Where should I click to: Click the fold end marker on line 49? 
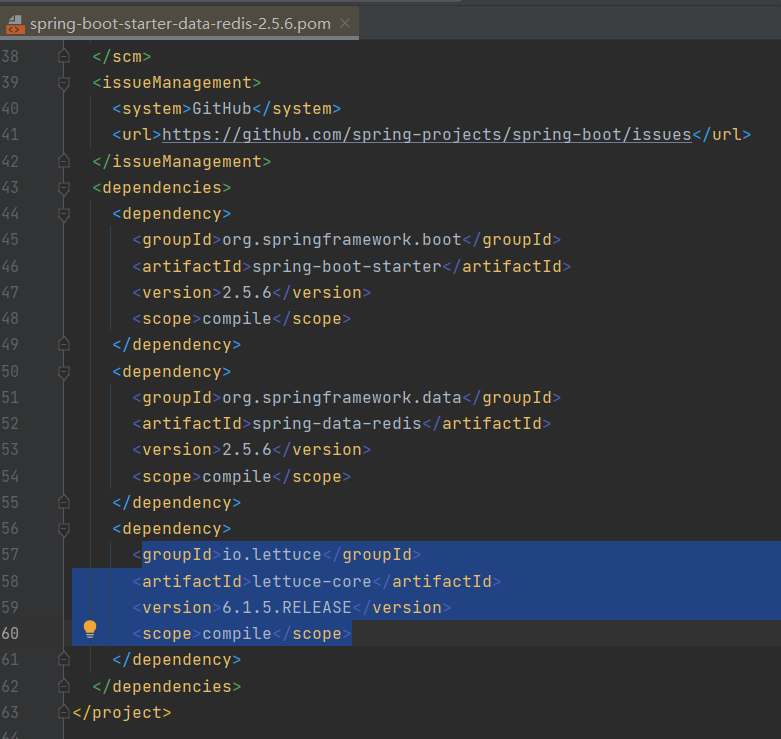tap(64, 344)
